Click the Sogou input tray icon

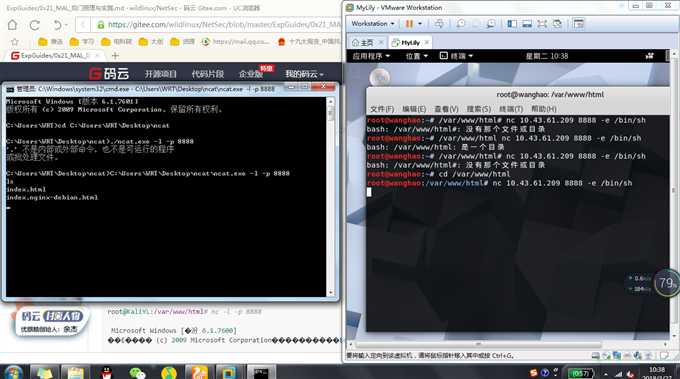[534, 372]
